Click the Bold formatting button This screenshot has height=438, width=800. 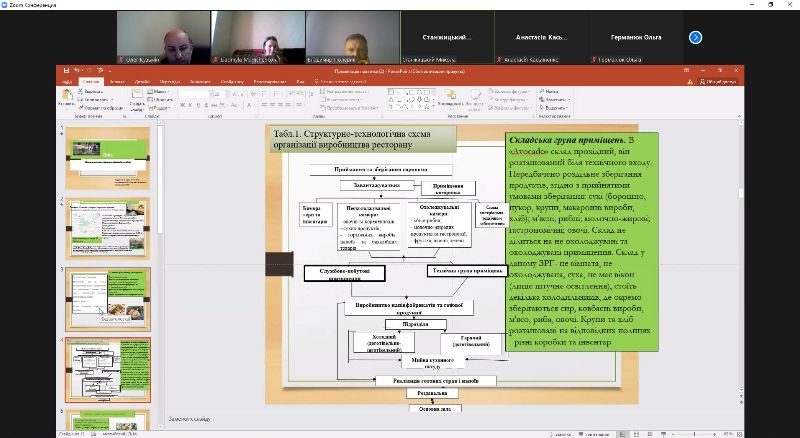coord(182,105)
